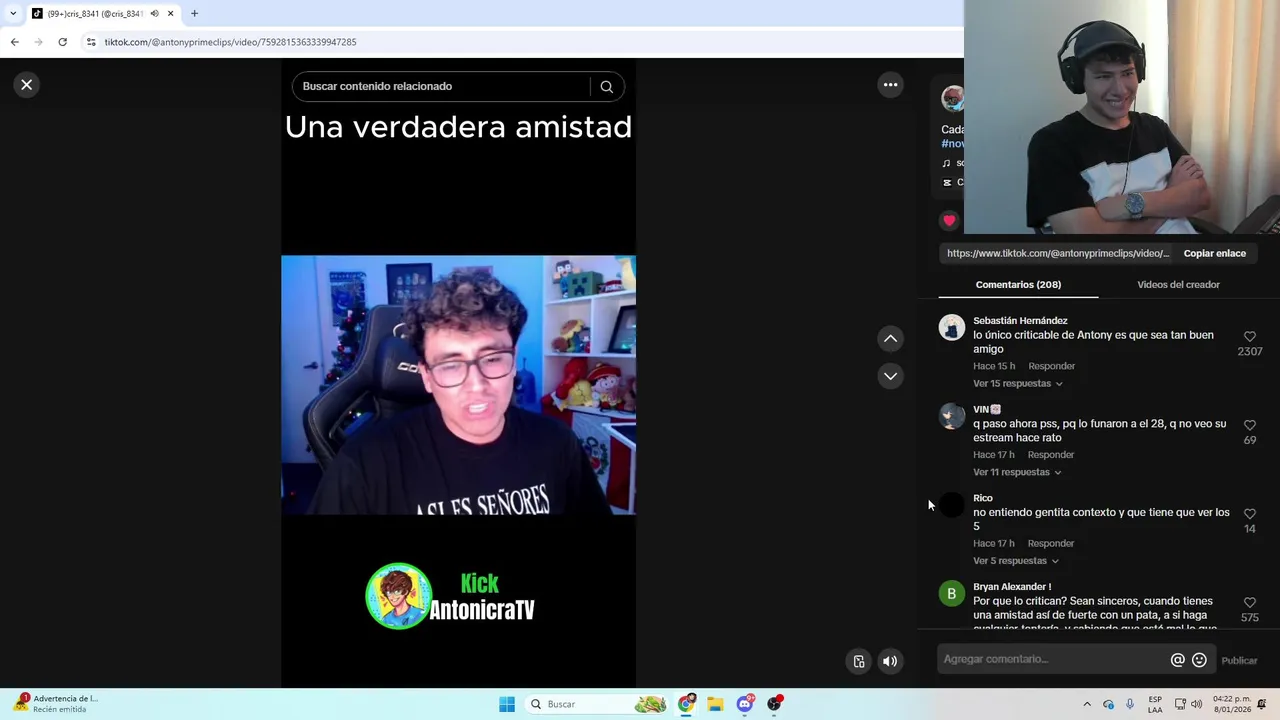1280x720 pixels.
Task: Open Sebastián Hernández's profile name
Action: click(1020, 321)
